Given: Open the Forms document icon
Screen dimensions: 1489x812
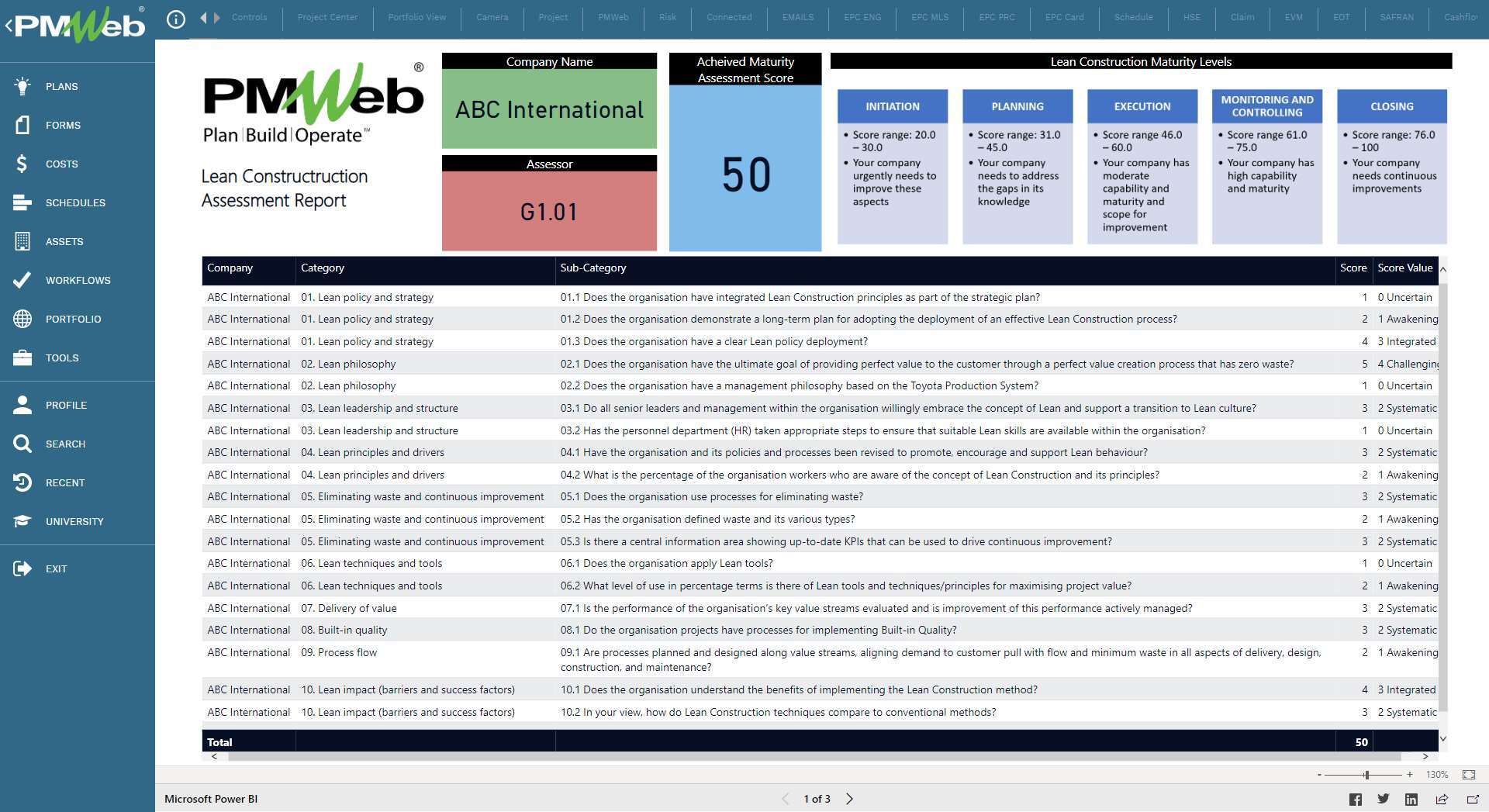Looking at the screenshot, I should tap(22, 125).
